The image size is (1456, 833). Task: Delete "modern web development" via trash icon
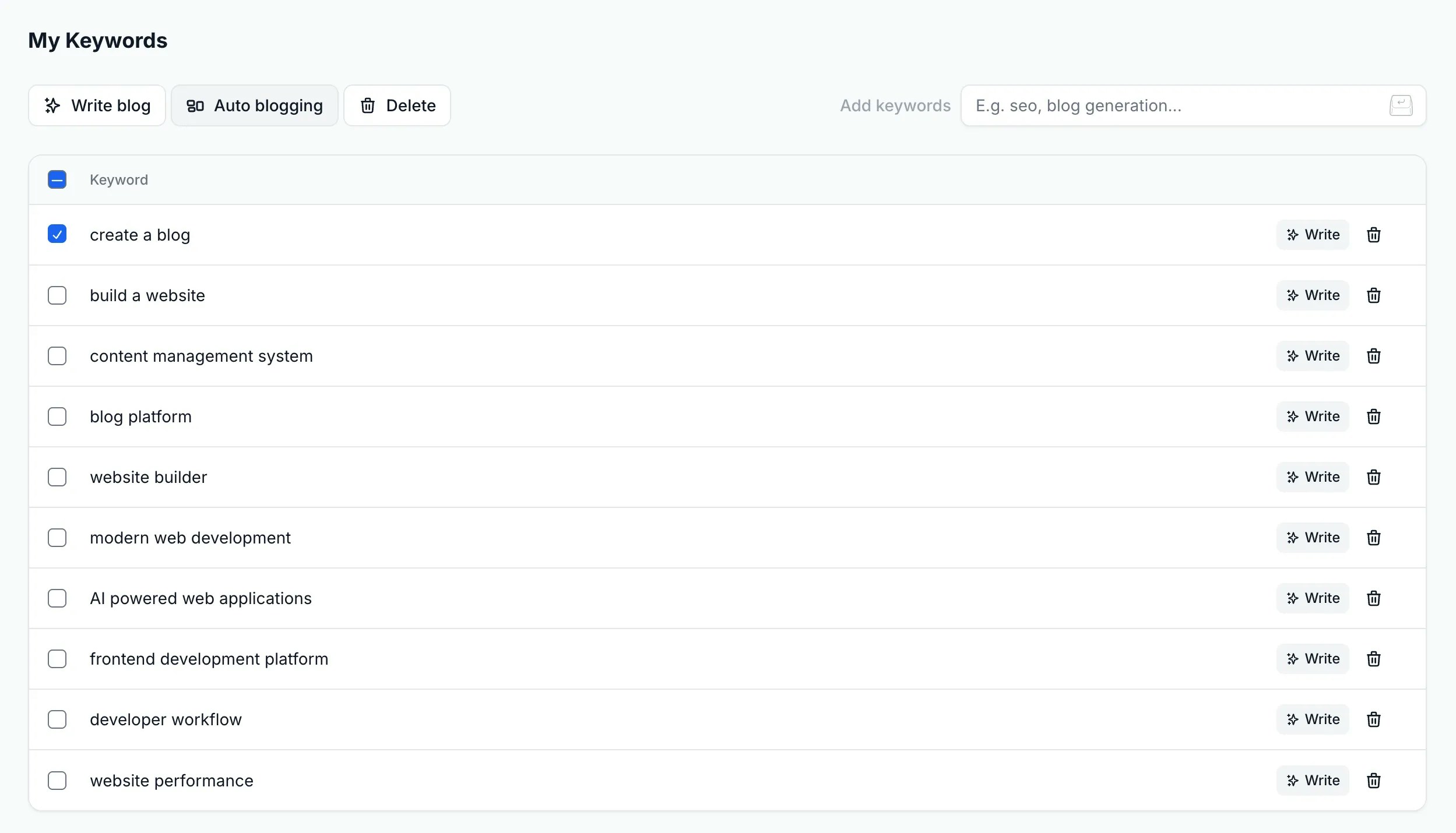[x=1374, y=538]
